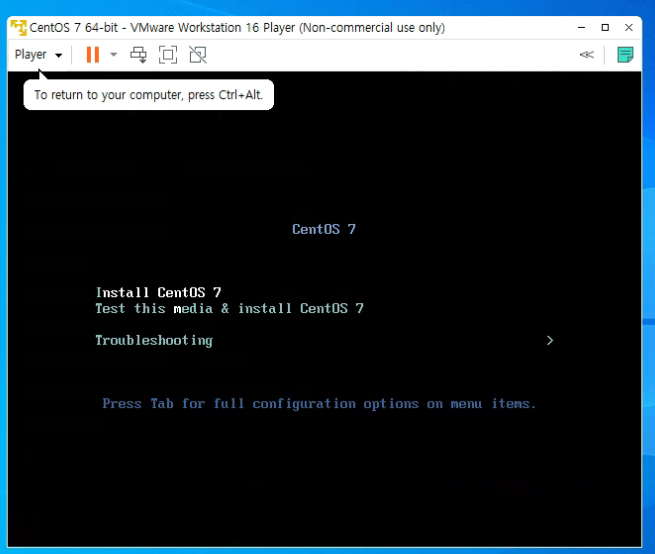Suspend the virtual machine with pause icon
Image resolution: width=655 pixels, height=554 pixels.
(x=93, y=55)
